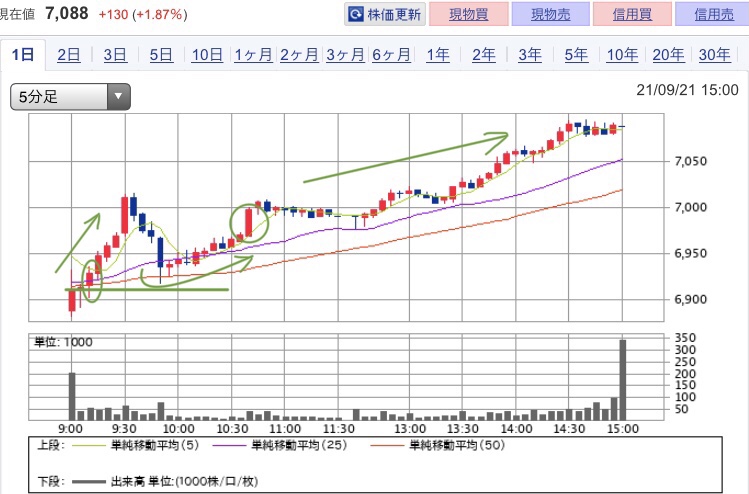The width and height of the screenshot is (749, 494).
Task: Show the 10年 chart range
Action: click(x=622, y=55)
